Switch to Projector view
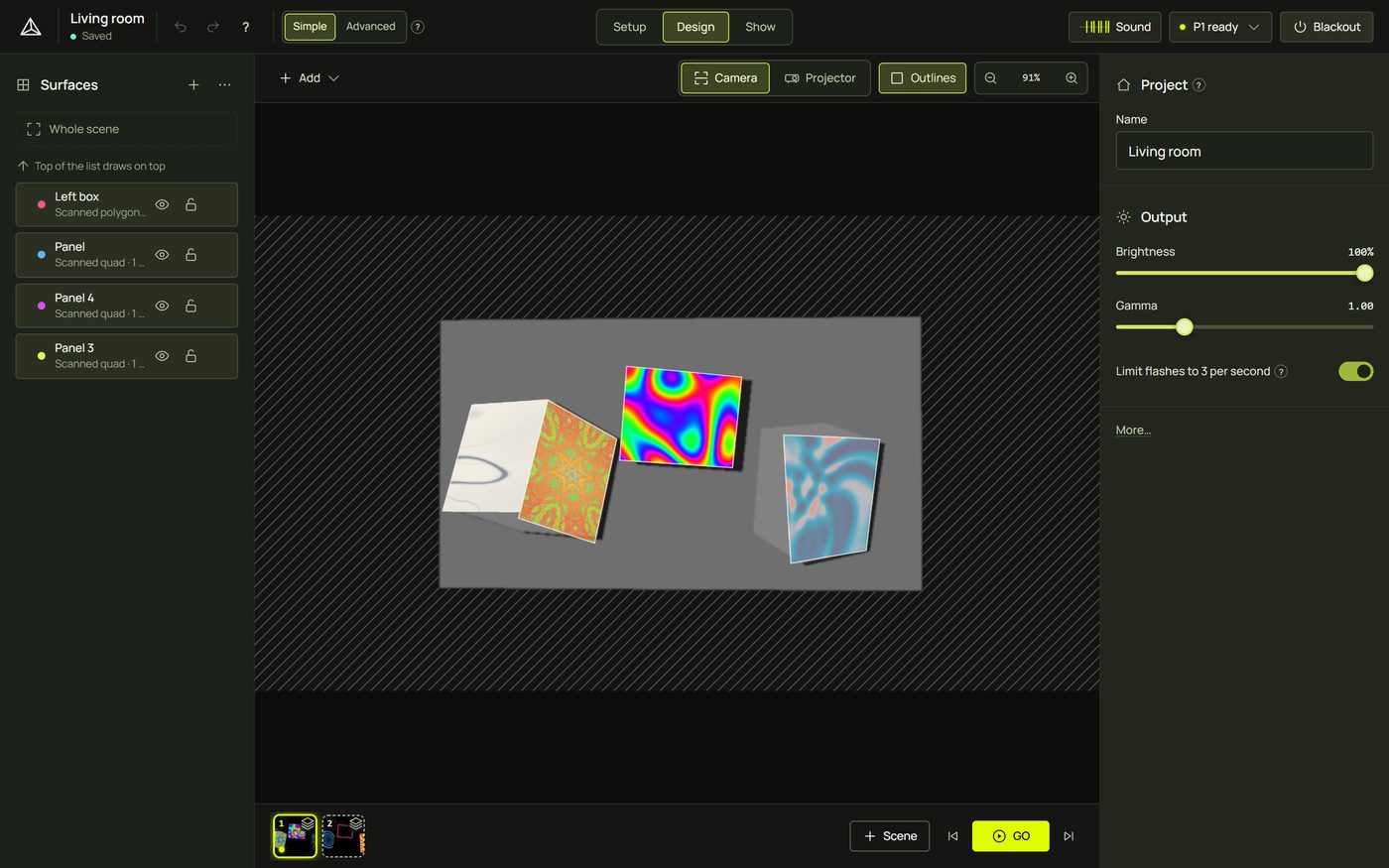This screenshot has width=1389, height=868. pyautogui.click(x=820, y=78)
